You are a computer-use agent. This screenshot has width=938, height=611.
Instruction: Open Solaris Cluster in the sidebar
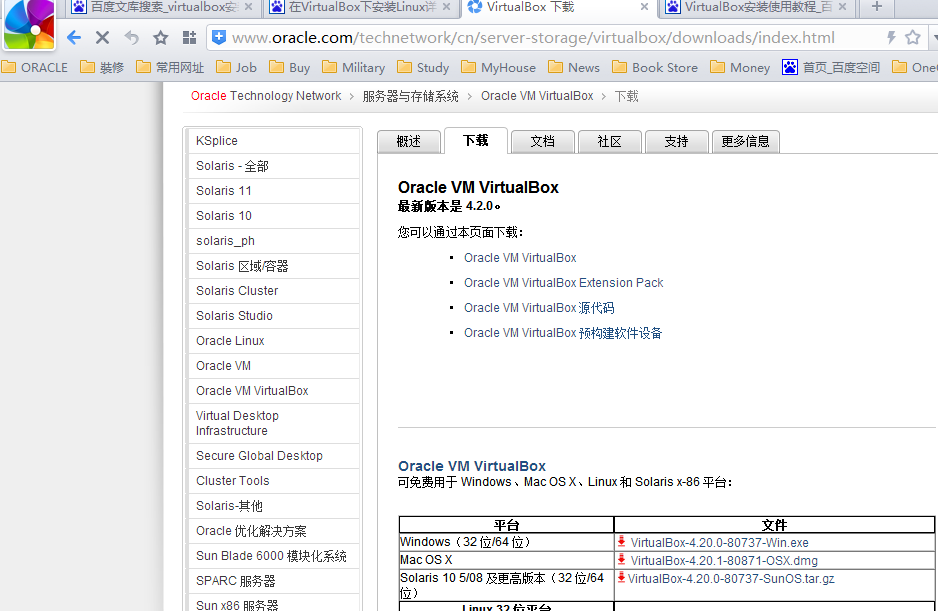tap(273, 291)
